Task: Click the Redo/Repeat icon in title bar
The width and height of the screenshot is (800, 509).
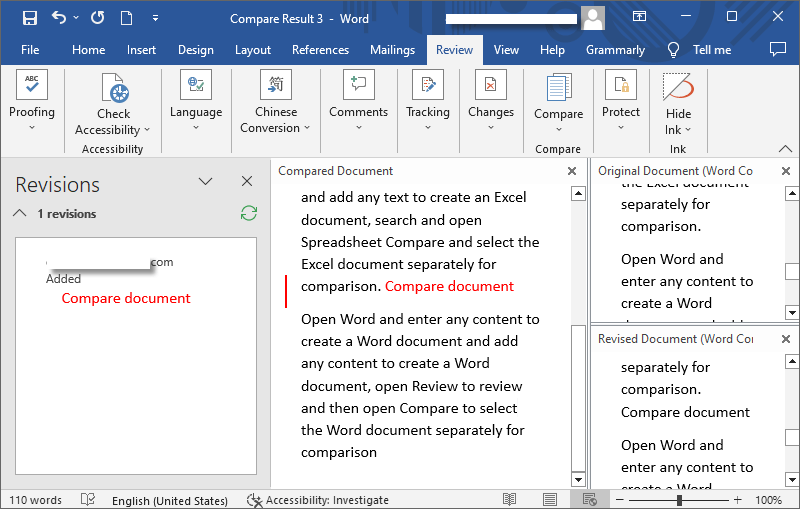Action: click(x=97, y=18)
